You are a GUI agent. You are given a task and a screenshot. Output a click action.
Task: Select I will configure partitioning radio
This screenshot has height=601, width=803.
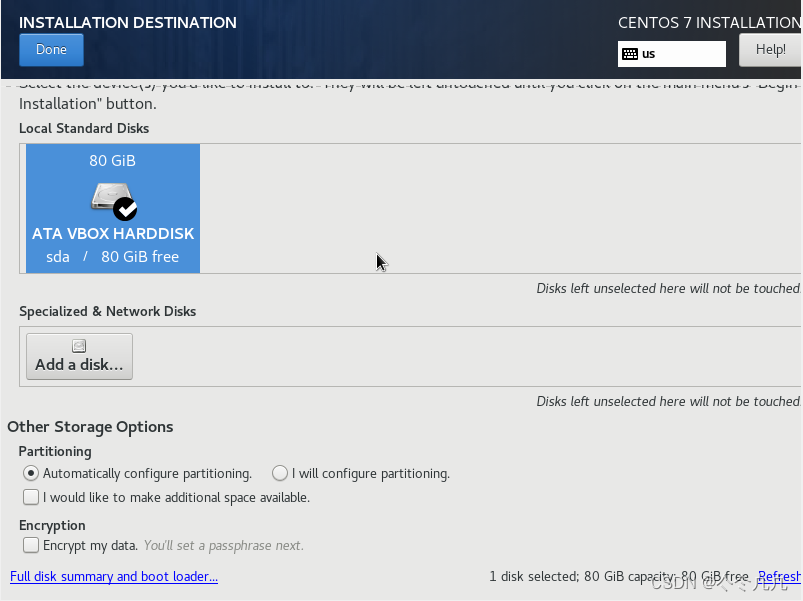280,473
